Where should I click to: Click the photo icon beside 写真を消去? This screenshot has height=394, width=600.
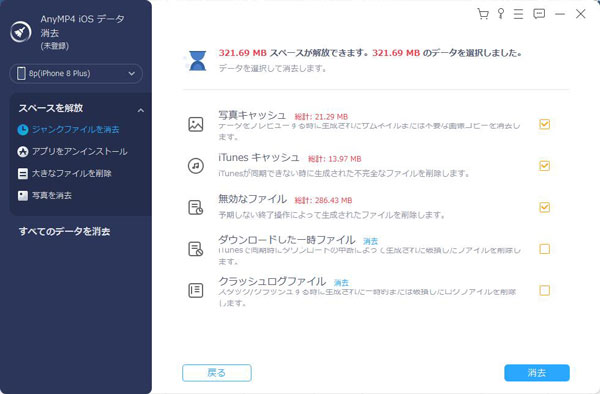(x=23, y=195)
